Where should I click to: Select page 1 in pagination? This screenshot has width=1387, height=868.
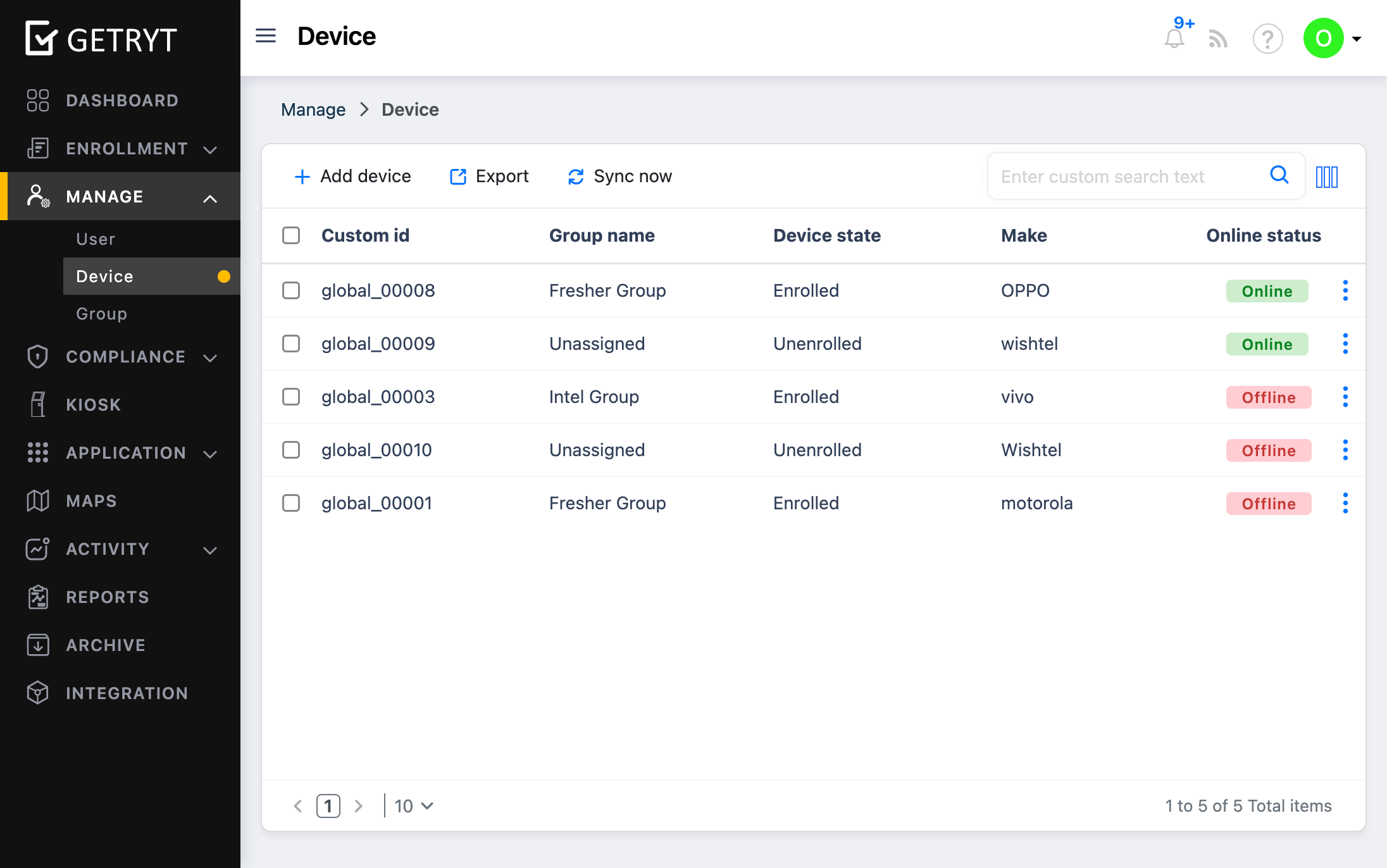pyautogui.click(x=328, y=805)
